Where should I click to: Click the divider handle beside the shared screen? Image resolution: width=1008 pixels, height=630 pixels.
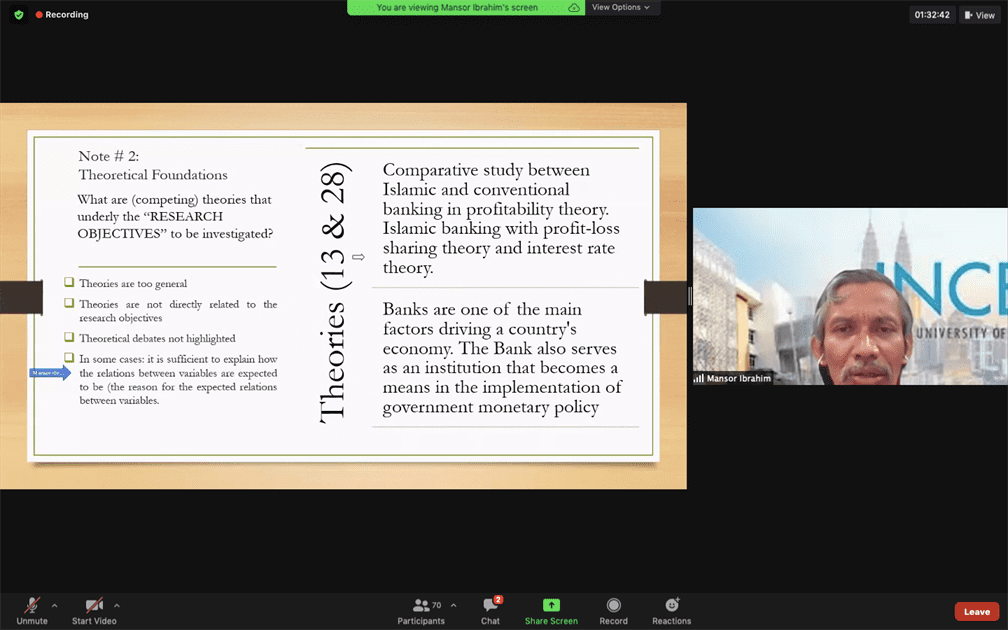pyautogui.click(x=689, y=296)
